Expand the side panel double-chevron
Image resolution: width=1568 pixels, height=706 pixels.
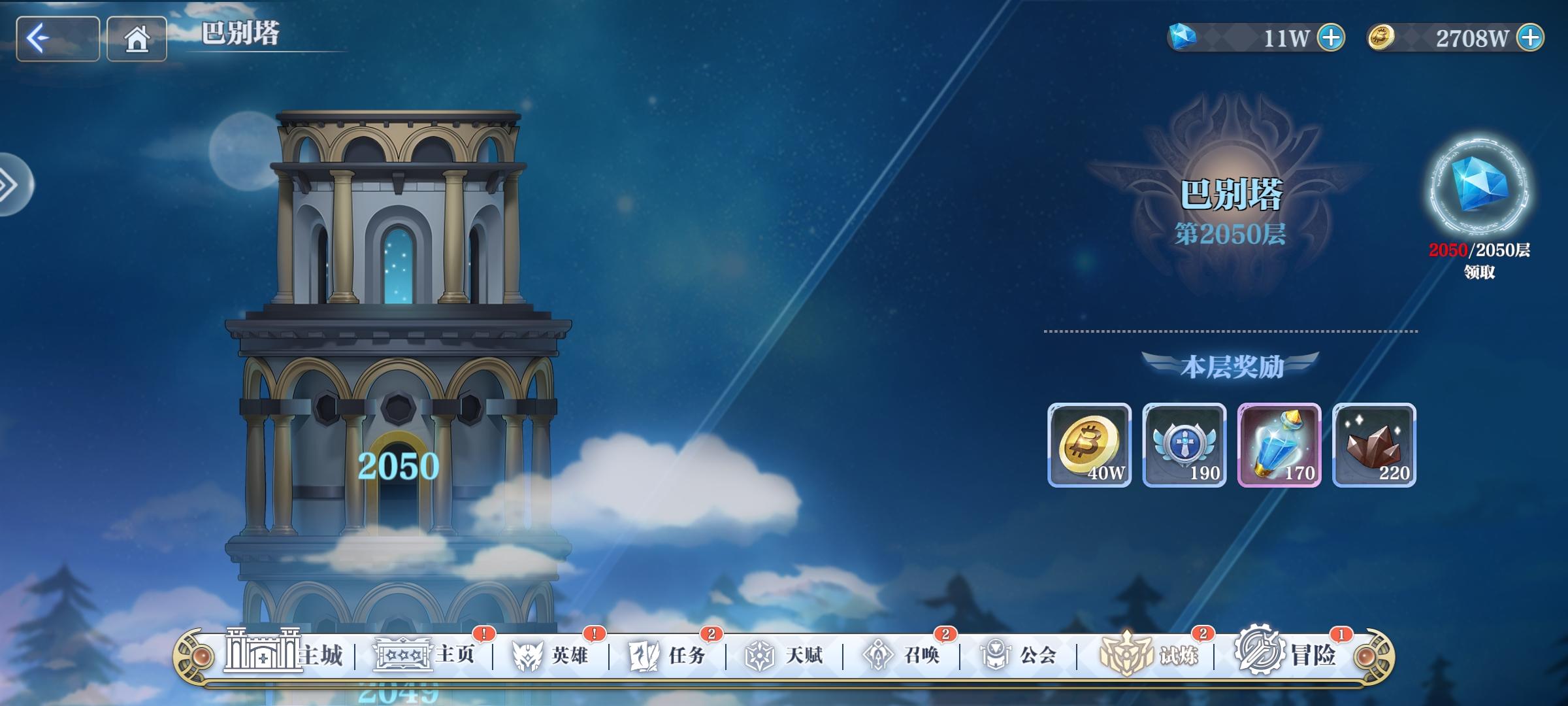[13, 185]
